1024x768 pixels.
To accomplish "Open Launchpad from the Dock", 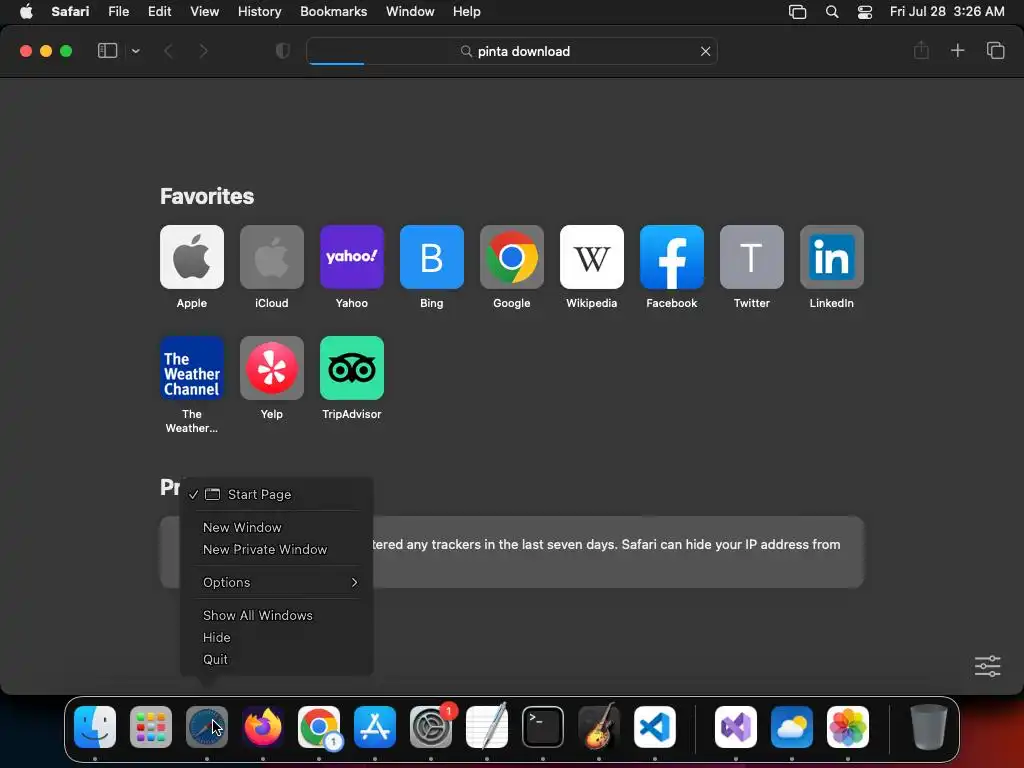I will (151, 727).
